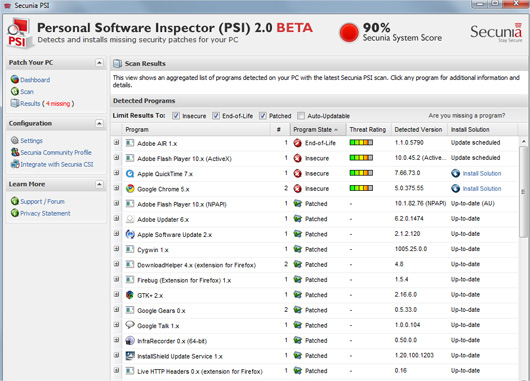Click the Apple Software Update 2.x icon
This screenshot has width=530, height=381.
pos(130,234)
